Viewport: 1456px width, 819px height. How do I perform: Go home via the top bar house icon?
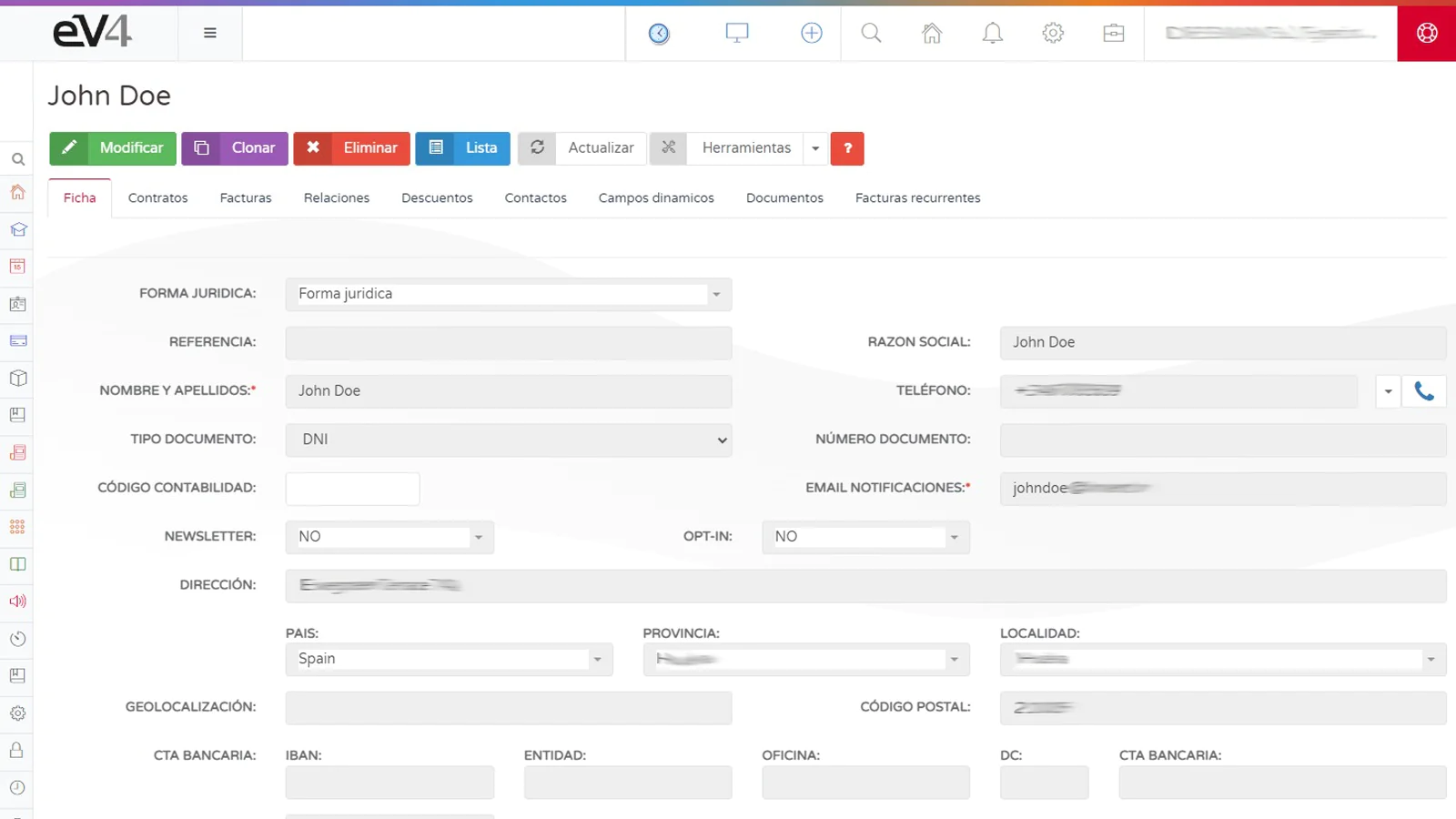pyautogui.click(x=932, y=33)
